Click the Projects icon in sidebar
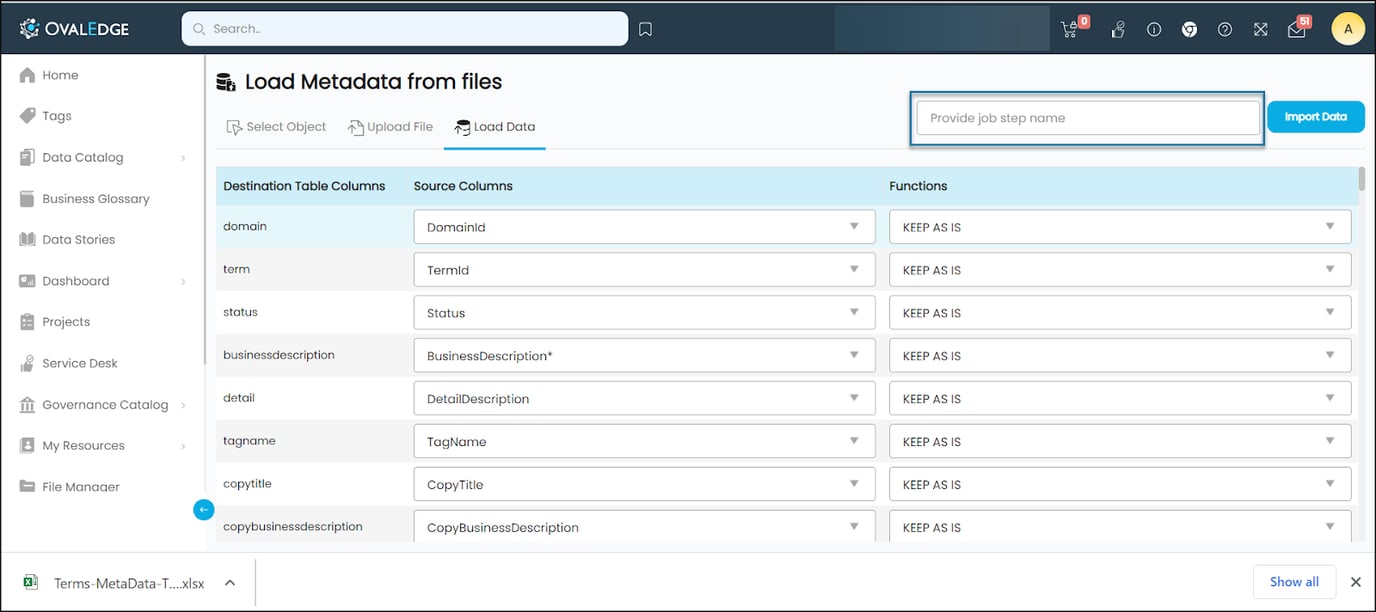Image resolution: width=1376 pixels, height=612 pixels. click(x=27, y=322)
